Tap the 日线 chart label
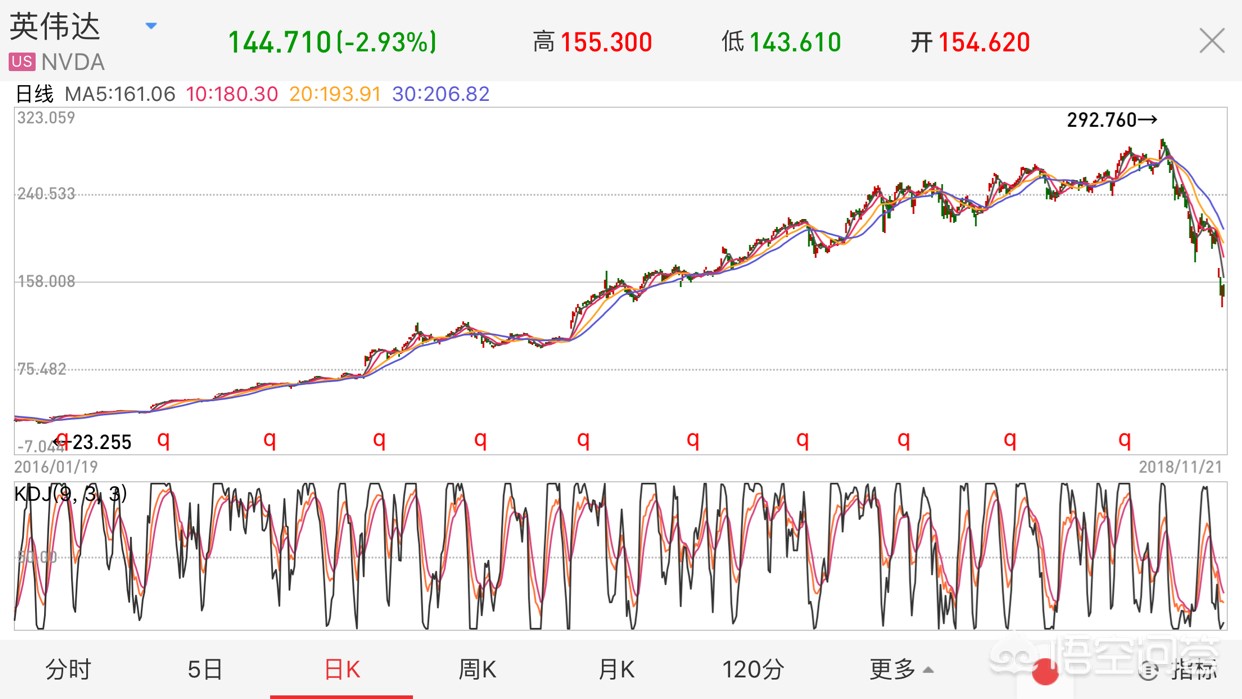The width and height of the screenshot is (1242, 699). [34, 94]
